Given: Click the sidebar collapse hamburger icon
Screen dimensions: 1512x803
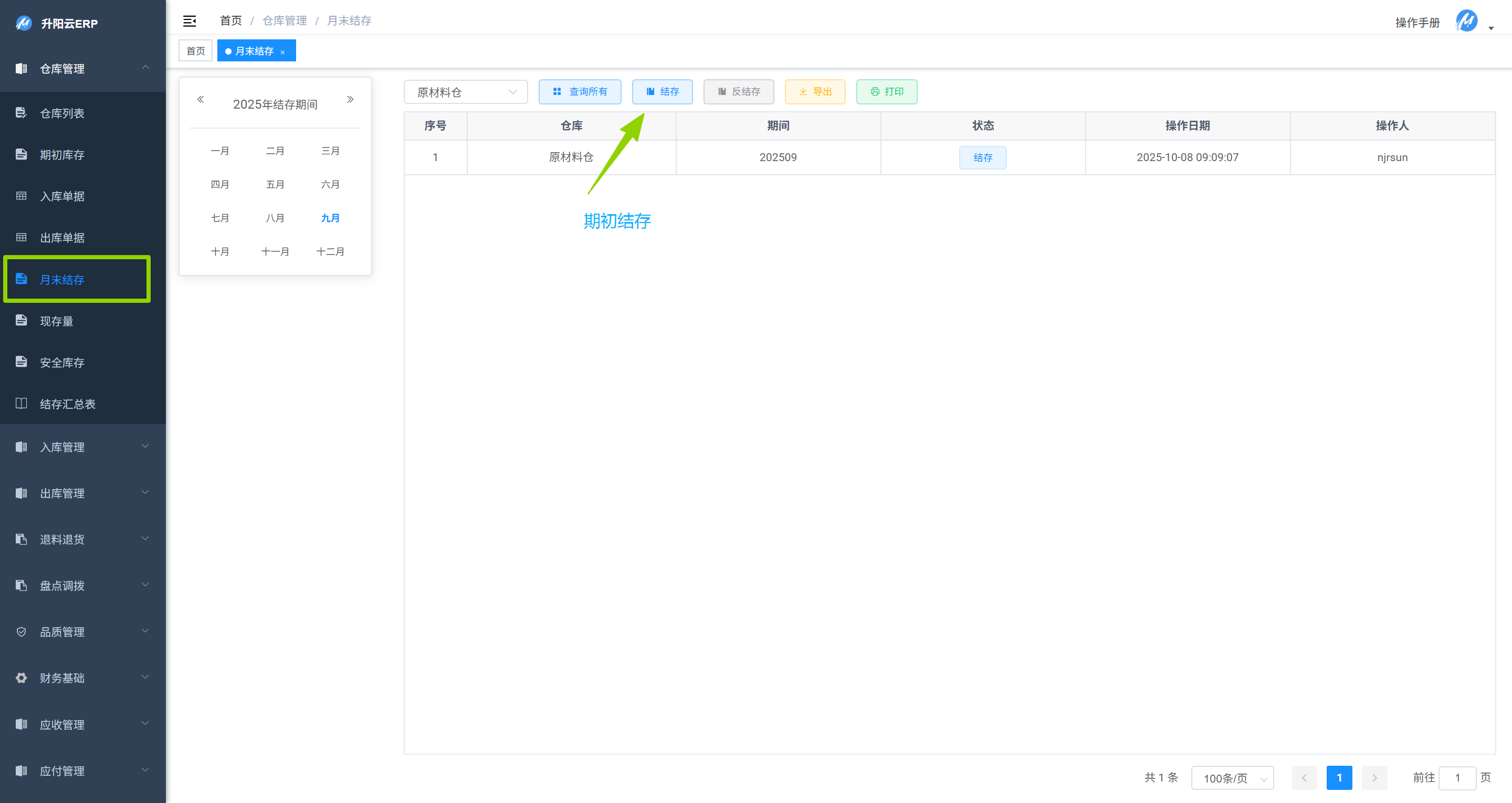Looking at the screenshot, I should (x=189, y=21).
